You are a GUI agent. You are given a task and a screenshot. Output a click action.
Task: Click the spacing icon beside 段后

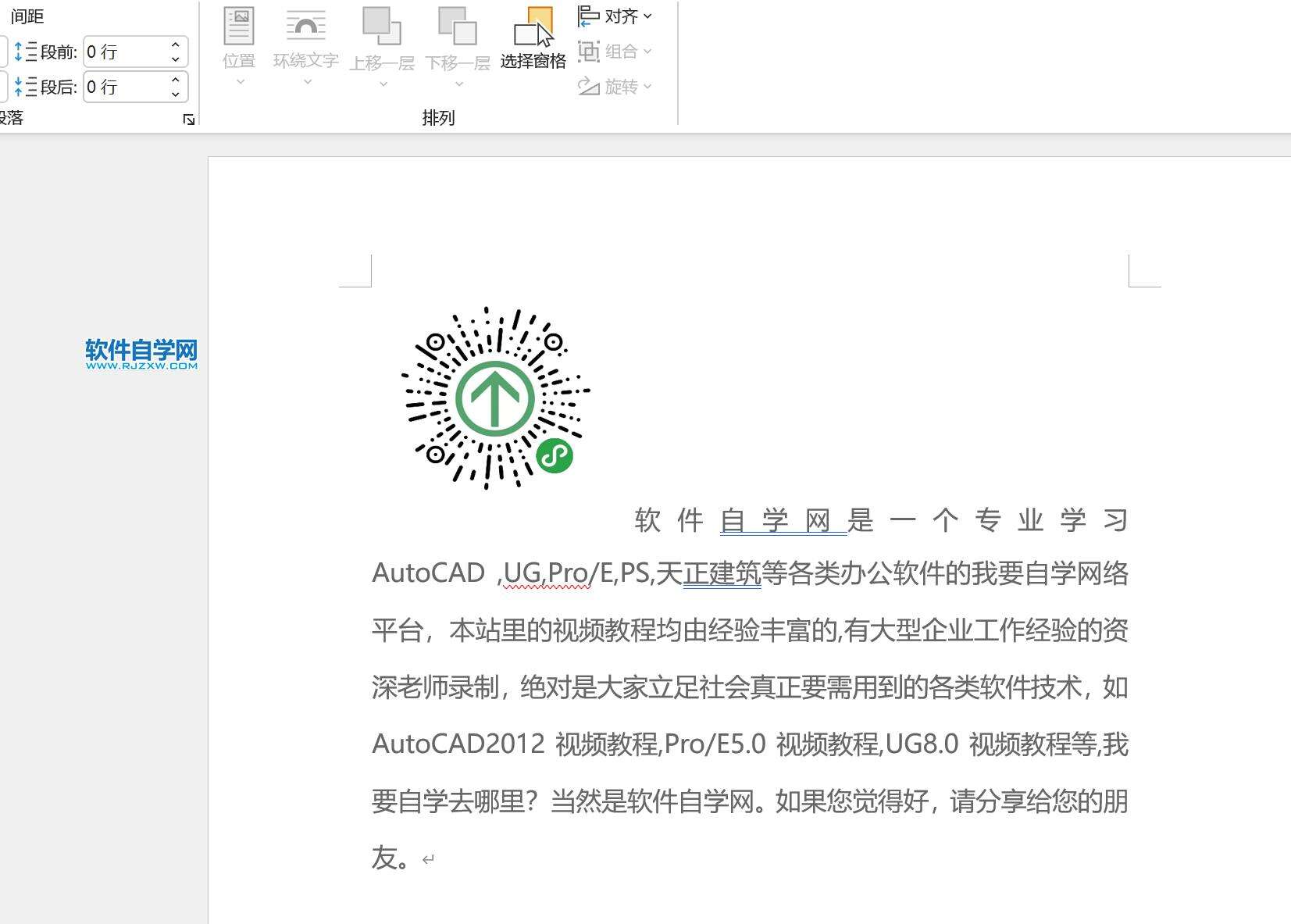coord(26,87)
